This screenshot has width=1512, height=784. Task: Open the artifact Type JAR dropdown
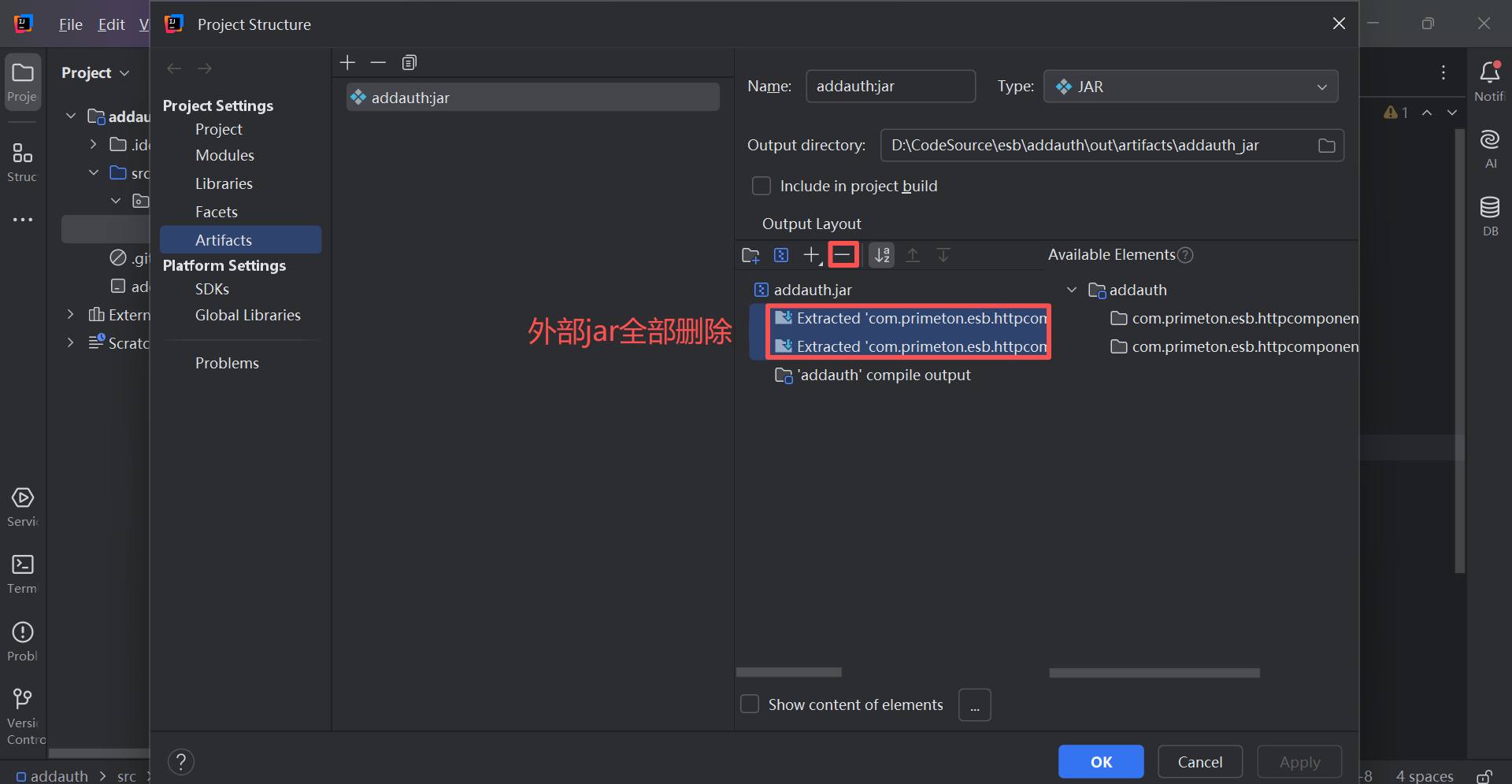coord(1190,87)
